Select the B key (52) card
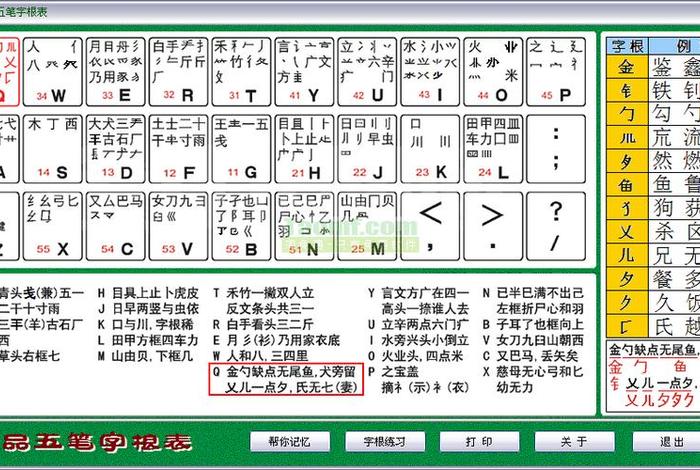The image size is (700, 470). click(x=242, y=226)
